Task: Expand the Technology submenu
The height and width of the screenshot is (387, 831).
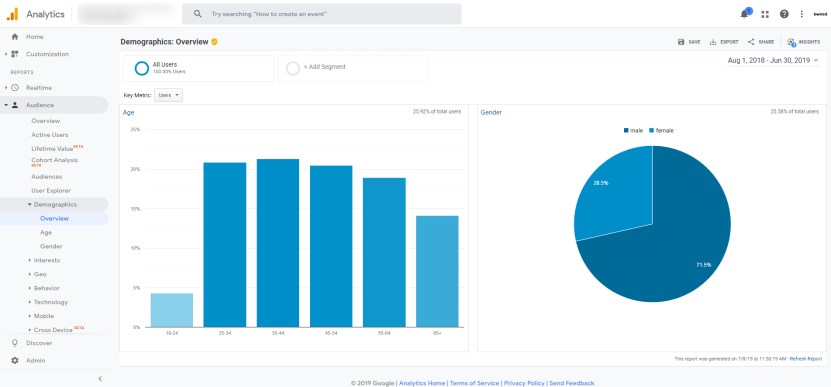Action: [30, 302]
